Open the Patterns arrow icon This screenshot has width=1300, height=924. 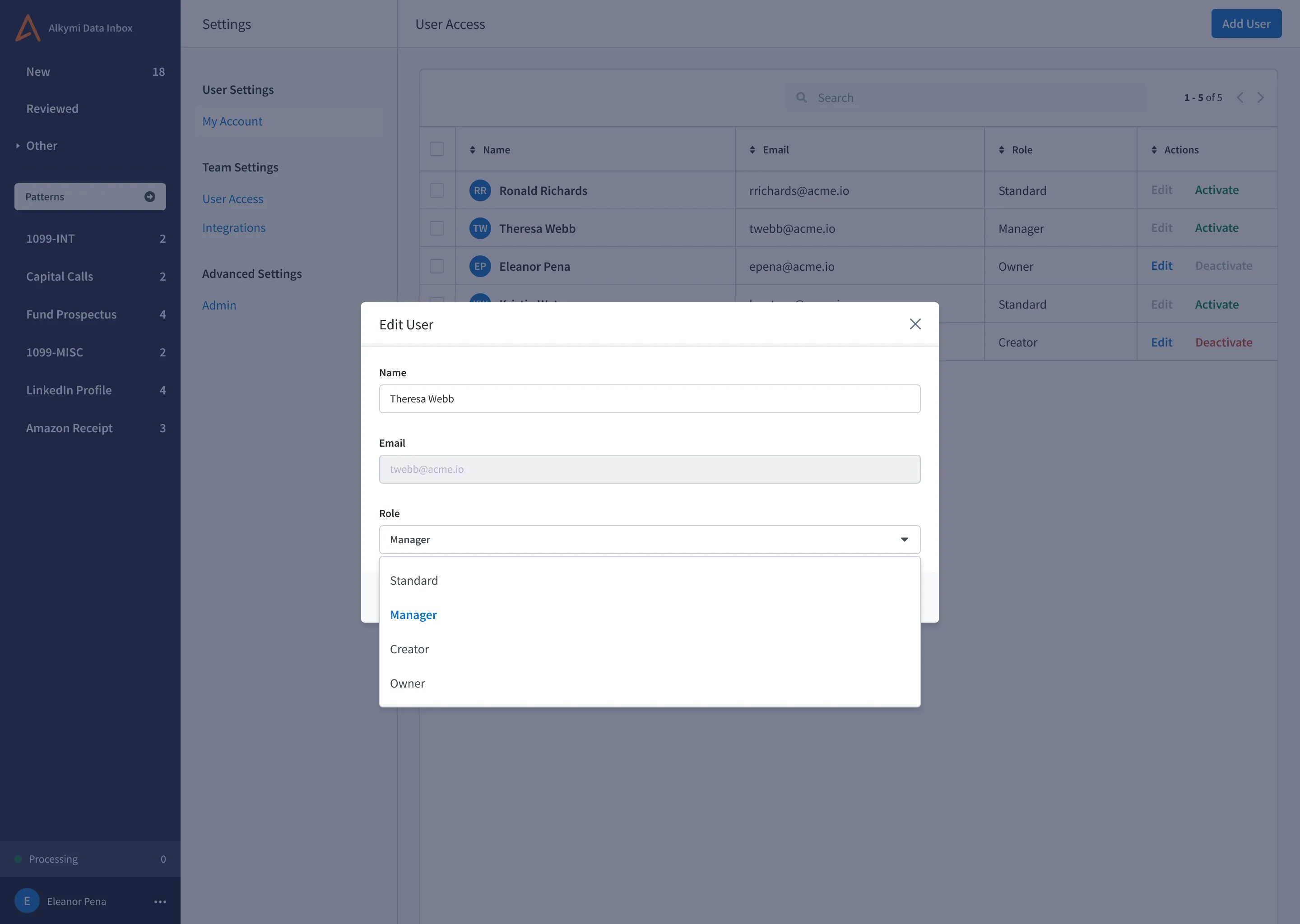pyautogui.click(x=150, y=196)
